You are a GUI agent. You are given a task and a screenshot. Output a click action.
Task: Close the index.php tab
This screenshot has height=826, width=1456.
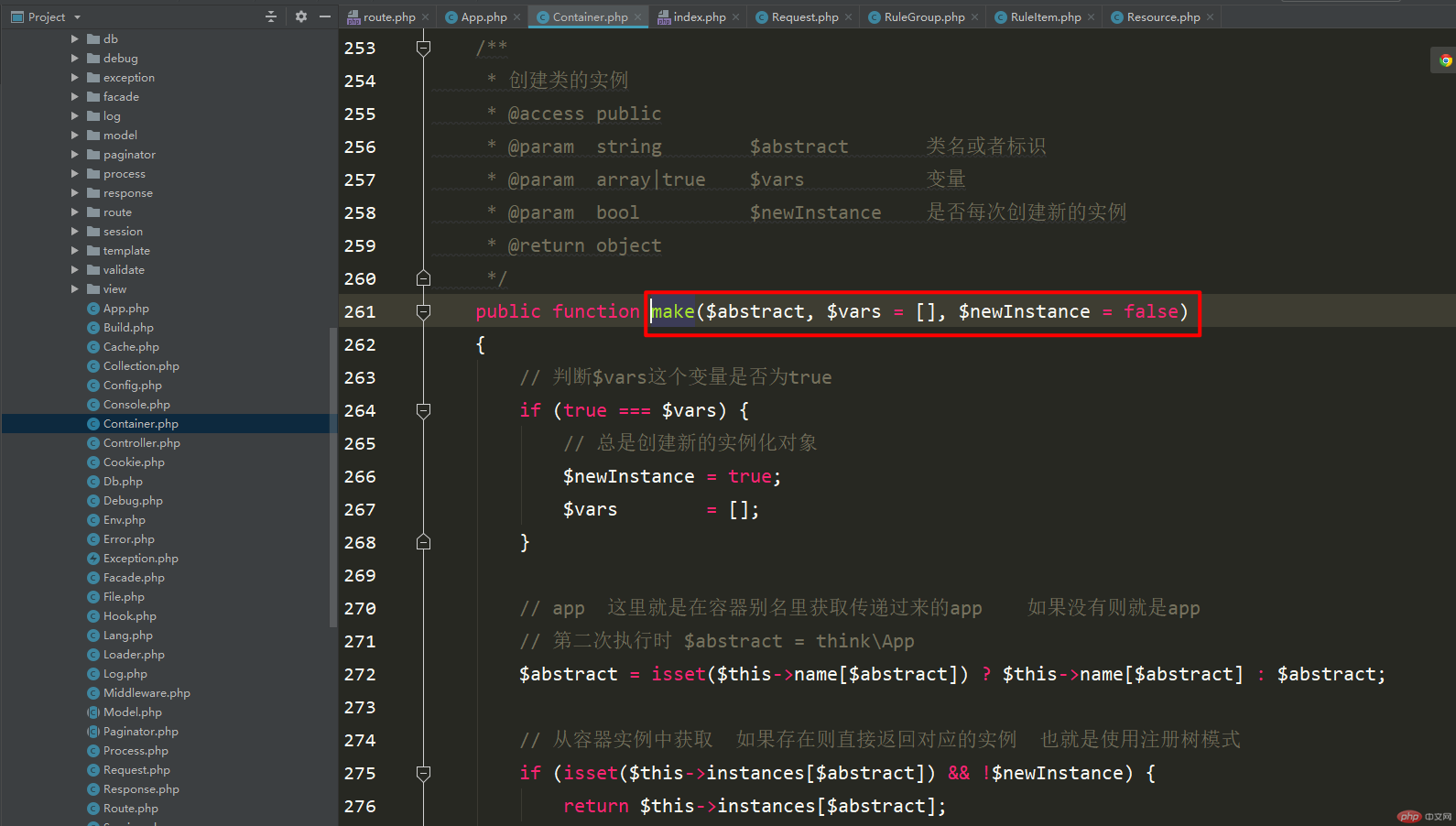coord(736,17)
